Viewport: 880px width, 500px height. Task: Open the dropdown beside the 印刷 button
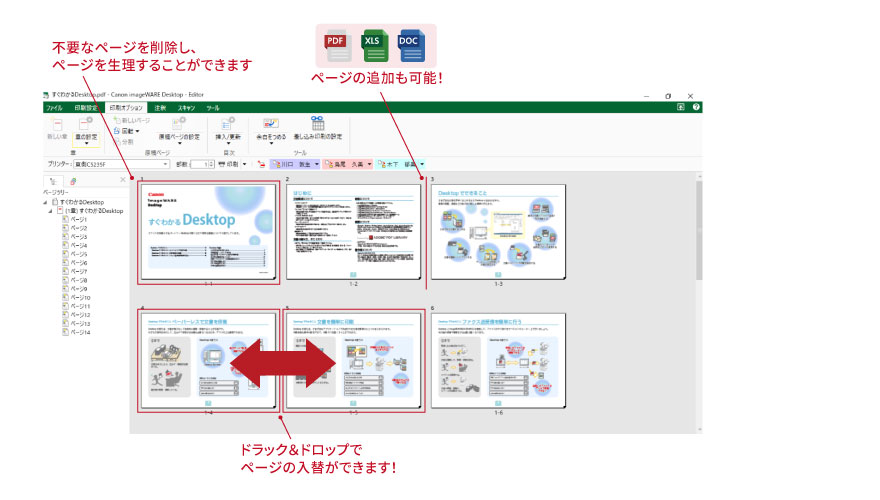[244, 164]
